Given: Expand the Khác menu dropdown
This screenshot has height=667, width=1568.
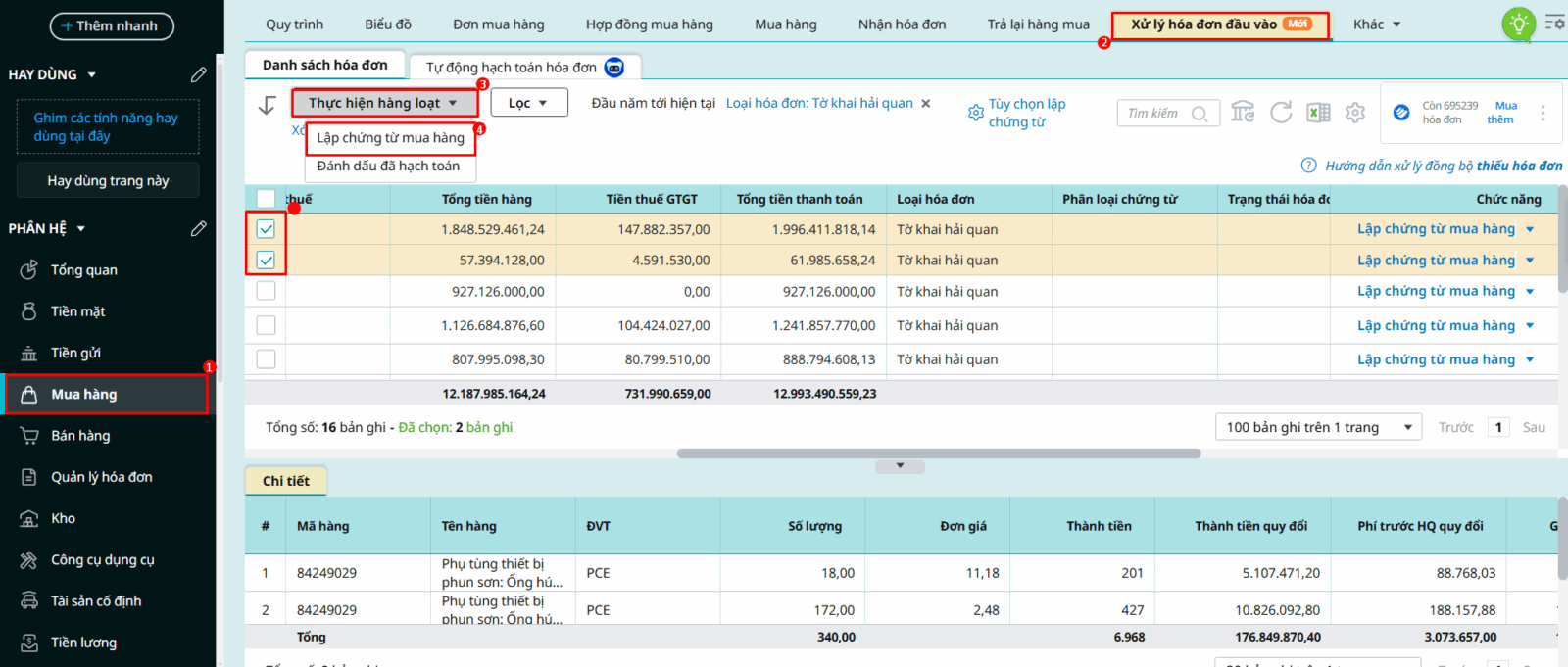Looking at the screenshot, I should (x=1377, y=24).
